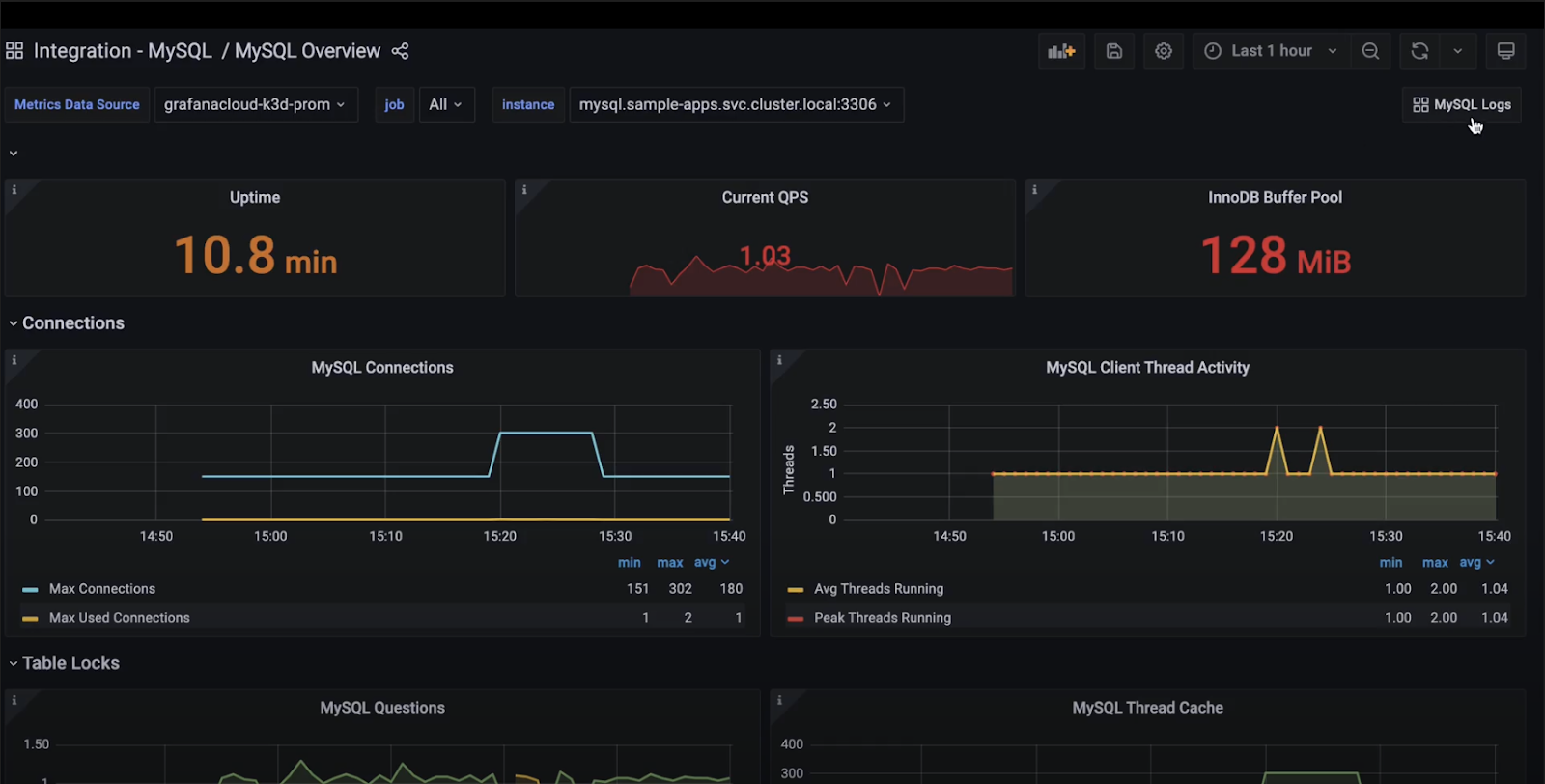Open the MySQL Questions panel title menu
This screenshot has width=1545, height=784.
tap(382, 708)
